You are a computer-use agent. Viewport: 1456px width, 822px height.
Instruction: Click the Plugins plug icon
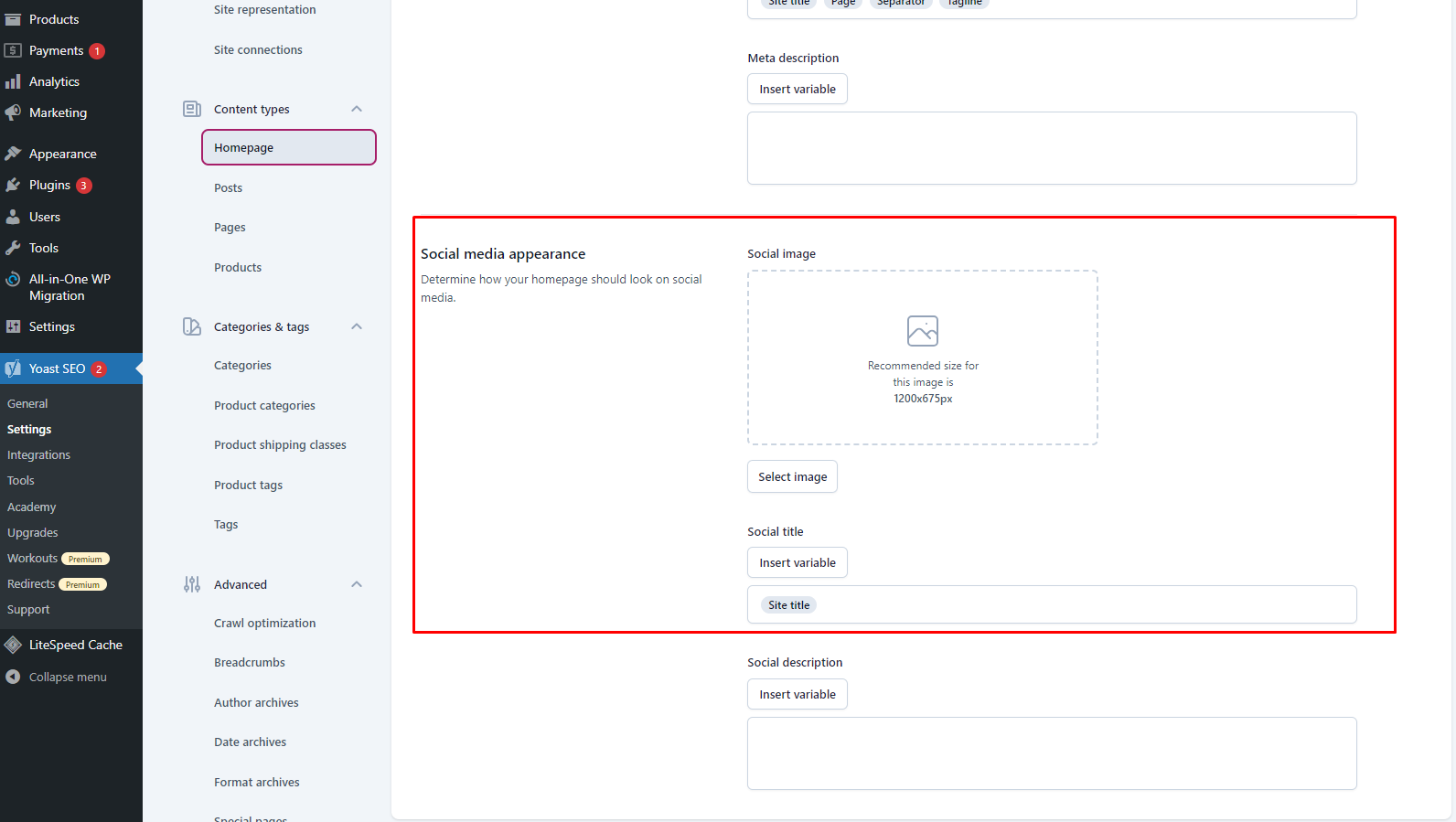(13, 185)
